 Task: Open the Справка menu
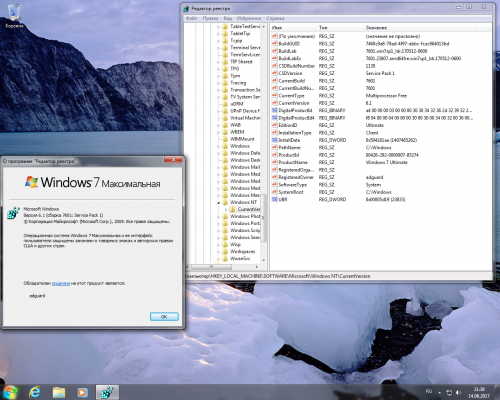[x=275, y=18]
